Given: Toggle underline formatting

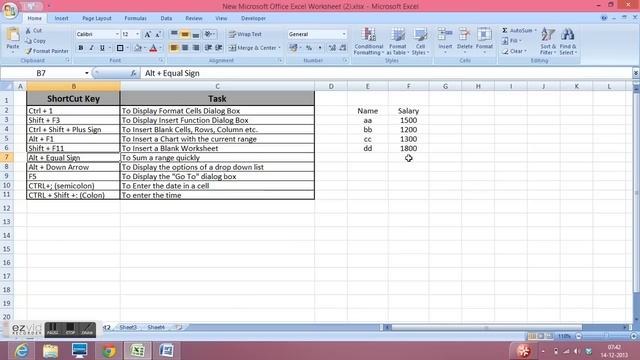Looking at the screenshot, I should (x=102, y=48).
